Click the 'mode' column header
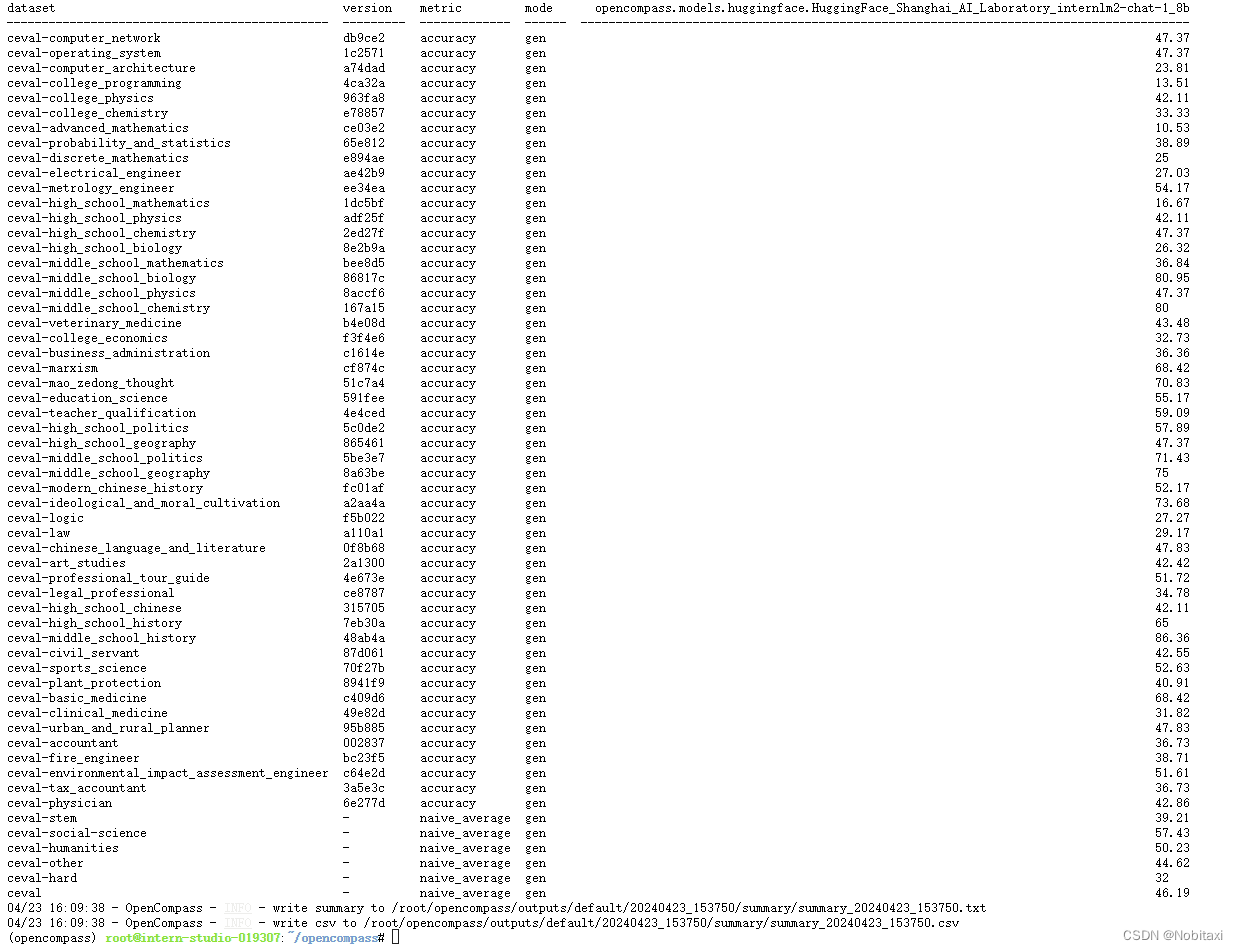 (538, 8)
